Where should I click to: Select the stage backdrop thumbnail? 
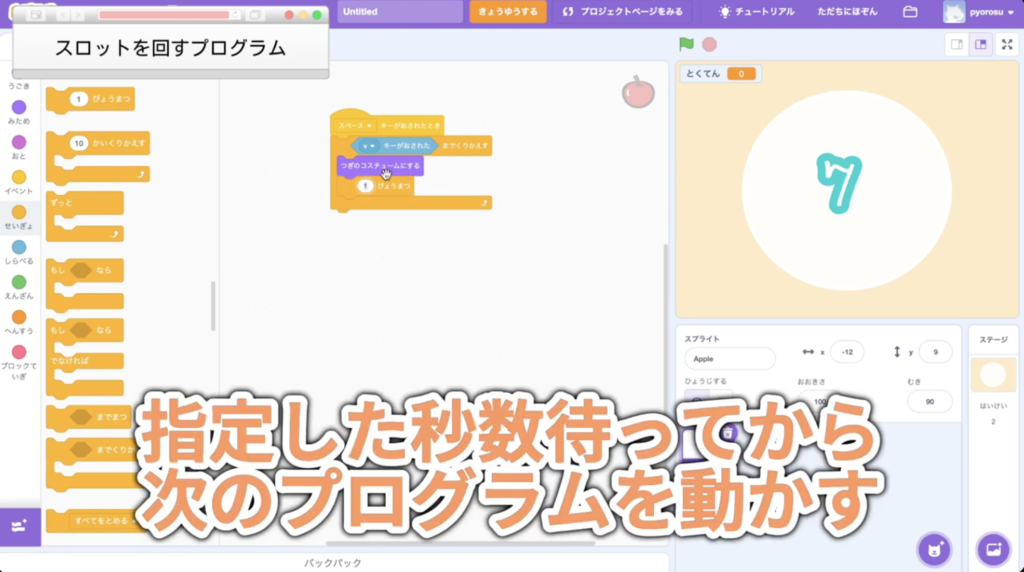tap(993, 375)
